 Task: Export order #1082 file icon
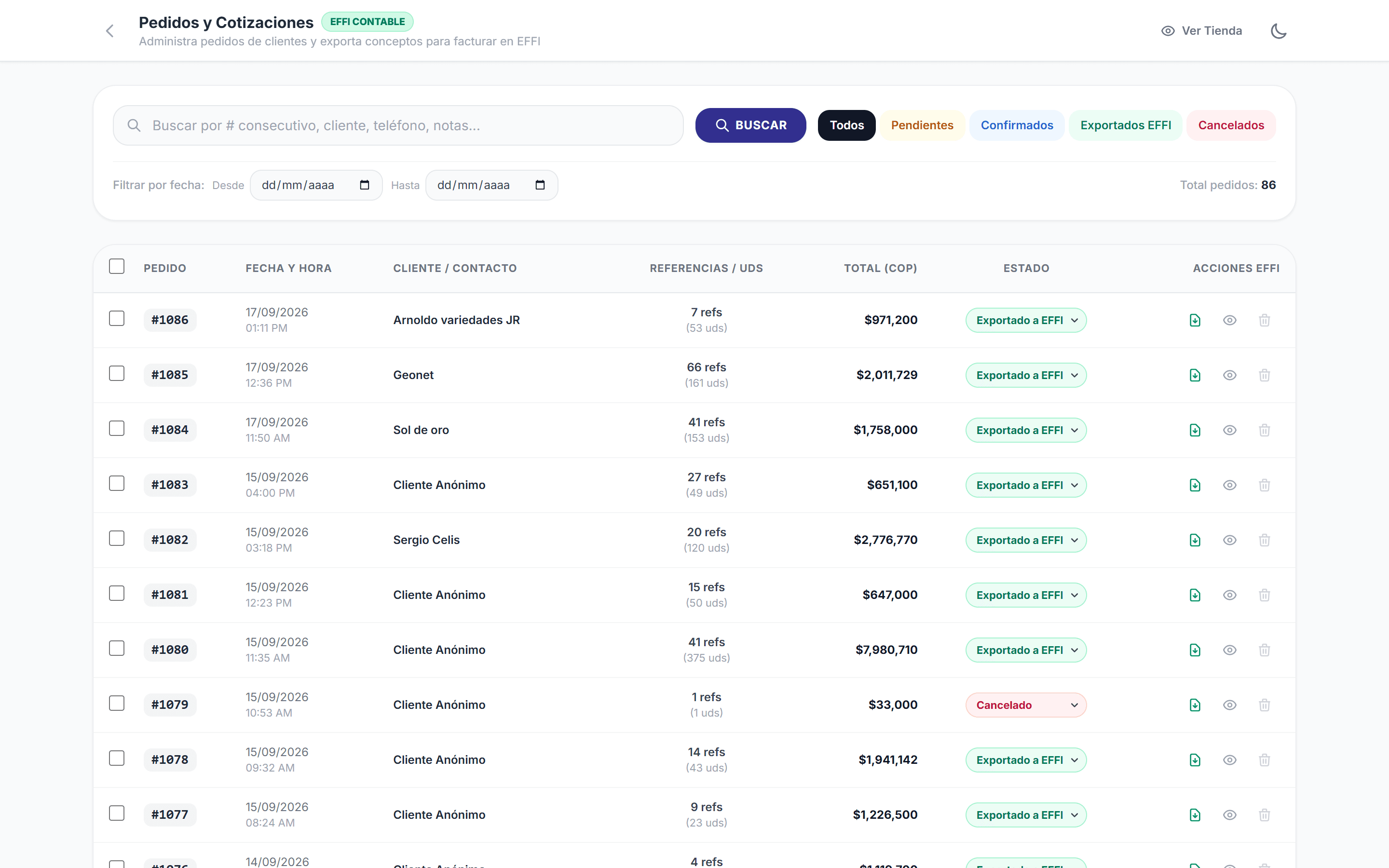click(1195, 540)
